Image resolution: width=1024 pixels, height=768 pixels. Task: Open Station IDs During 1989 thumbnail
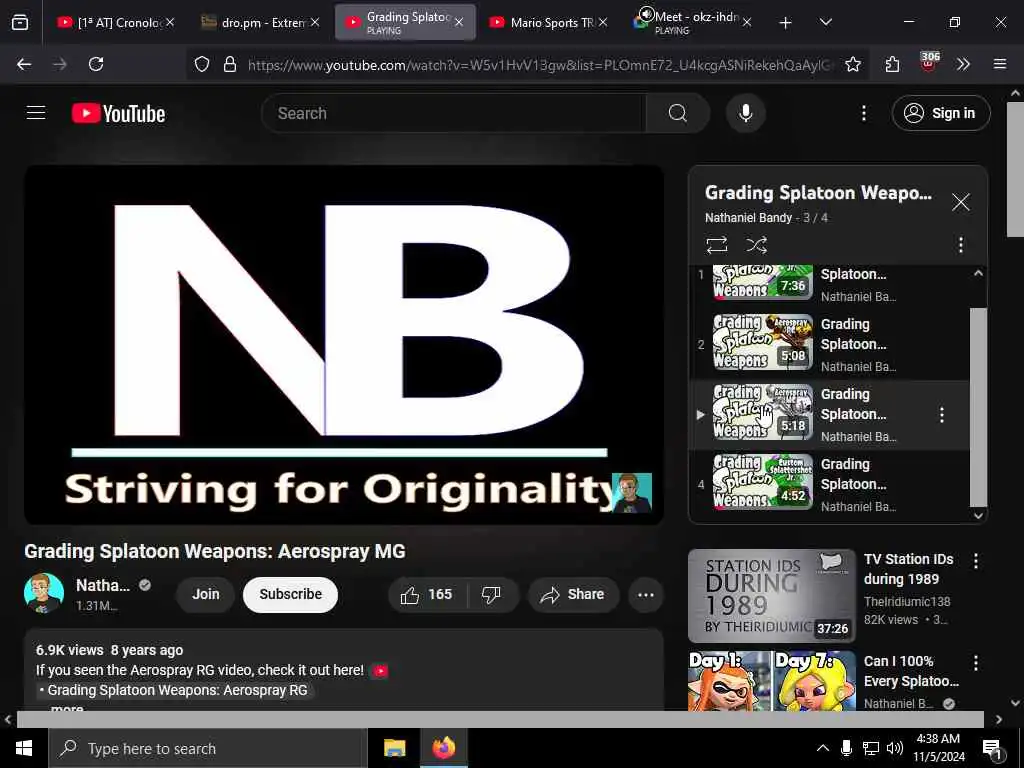pyautogui.click(x=771, y=596)
